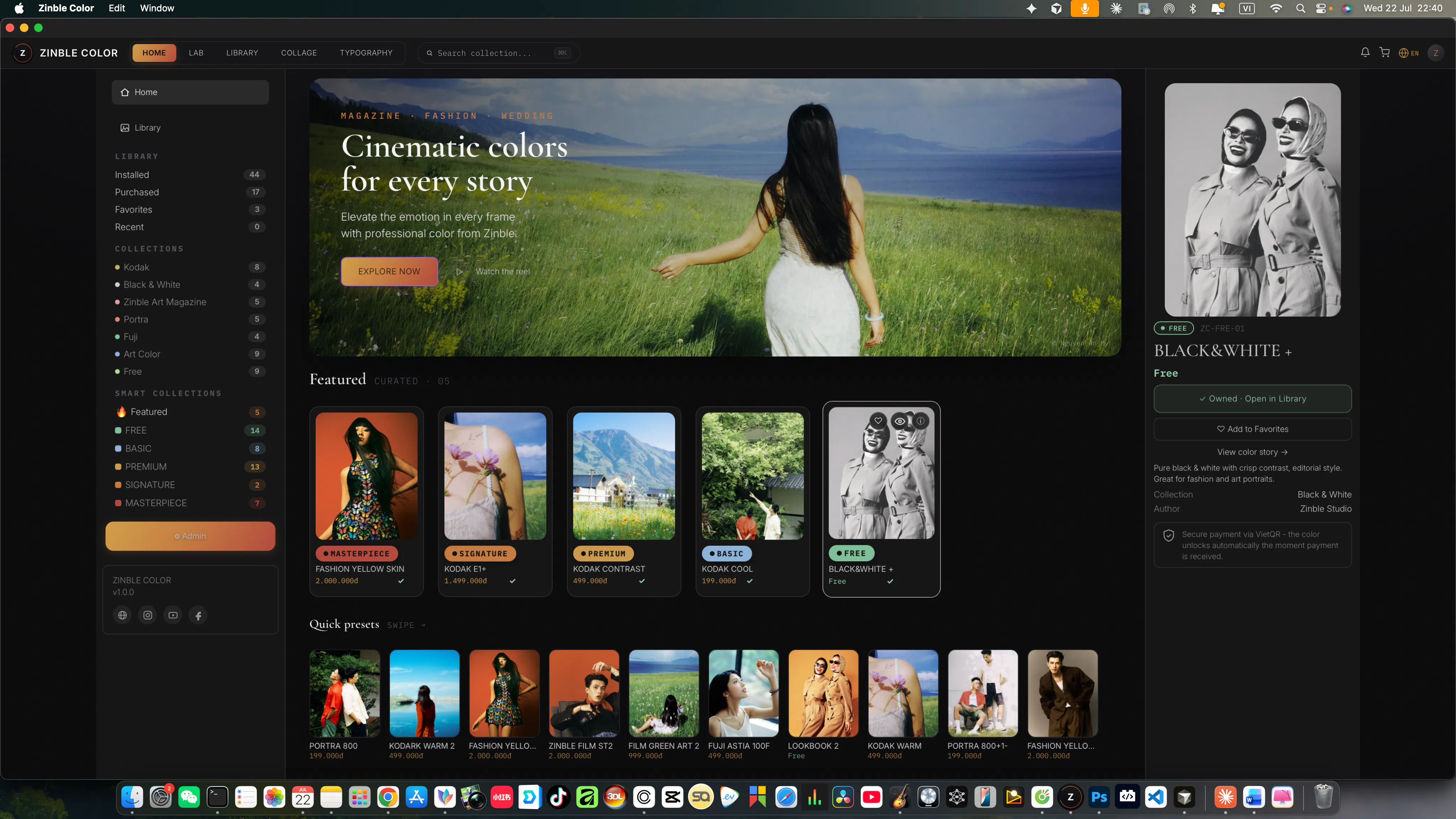Viewport: 1456px width, 819px height.
Task: Select the KODARK WARM 2 quick preset
Action: 424,704
